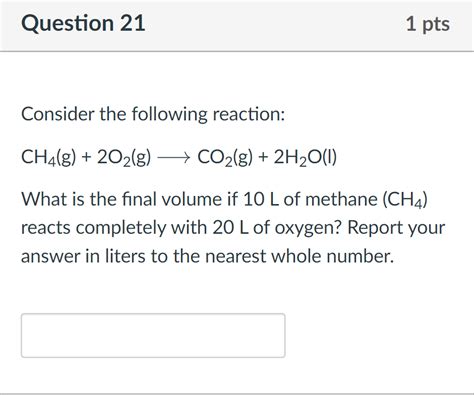This screenshot has height=395, width=474.
Task: Click the reaction arrow in the equation
Action: [173, 157]
